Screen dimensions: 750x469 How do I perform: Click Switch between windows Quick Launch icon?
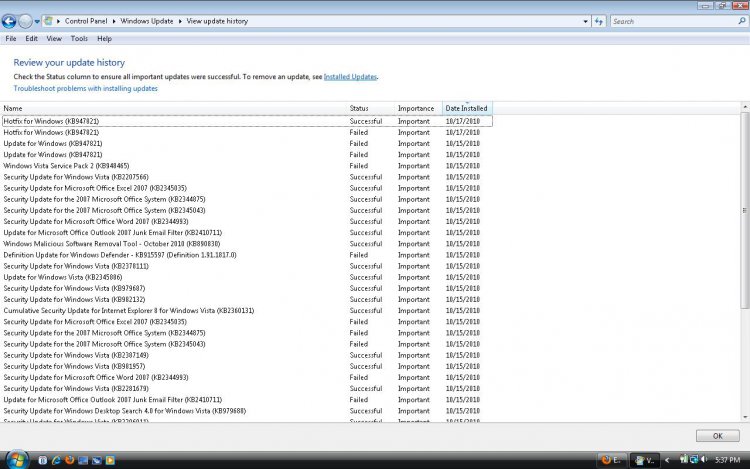[x=97, y=460]
